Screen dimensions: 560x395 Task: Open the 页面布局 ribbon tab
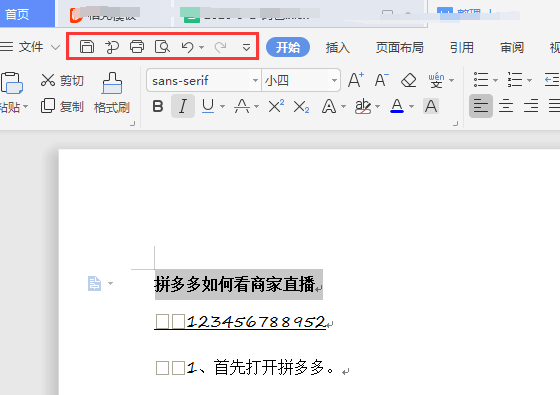pos(399,47)
